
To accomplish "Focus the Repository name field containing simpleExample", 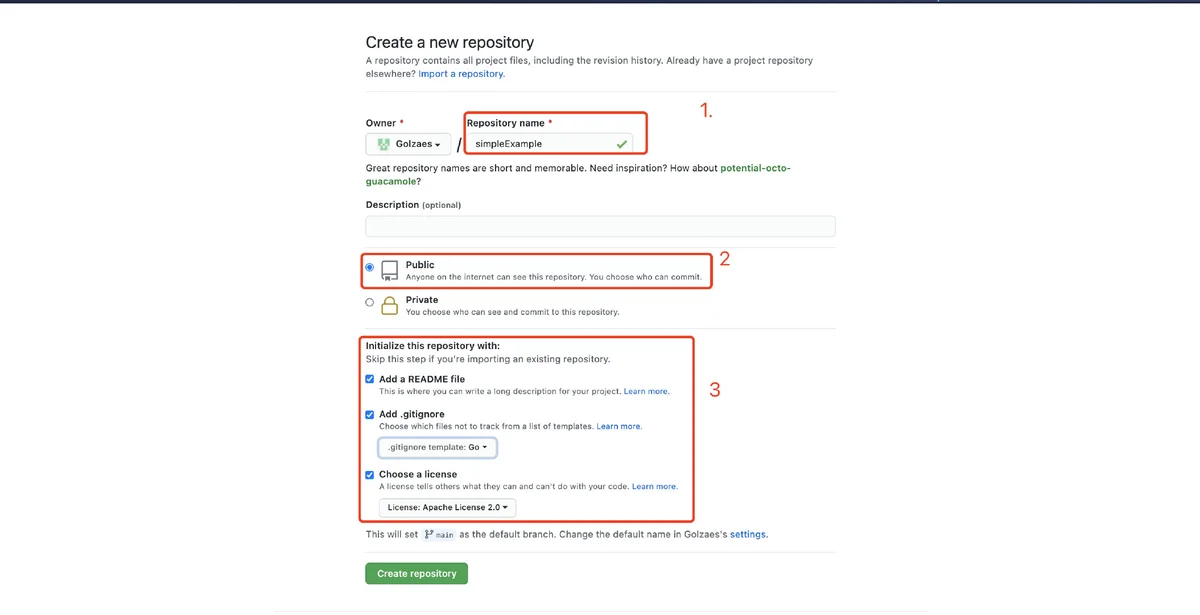I will click(549, 144).
